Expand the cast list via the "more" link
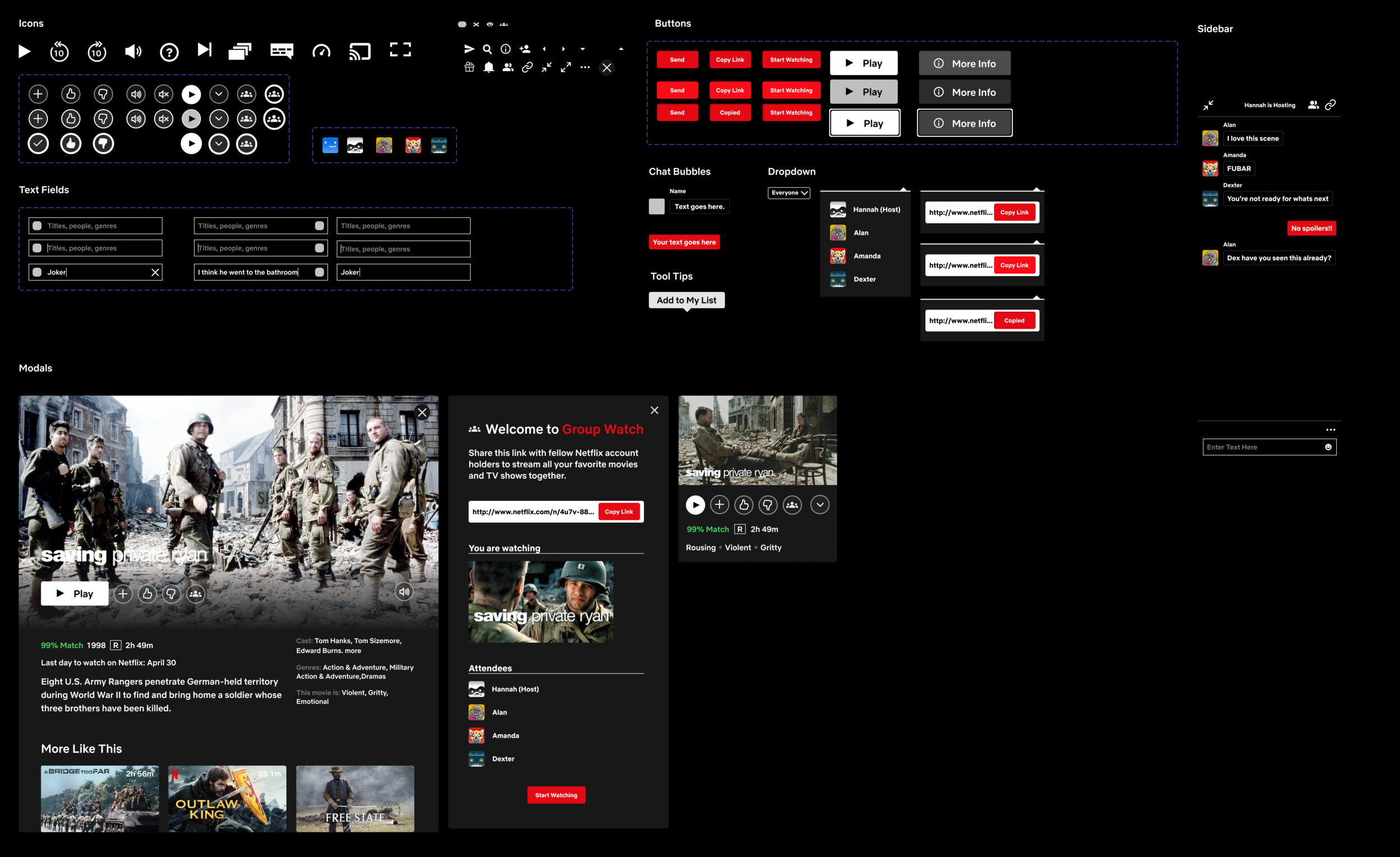The height and width of the screenshot is (857, 1400). (353, 651)
